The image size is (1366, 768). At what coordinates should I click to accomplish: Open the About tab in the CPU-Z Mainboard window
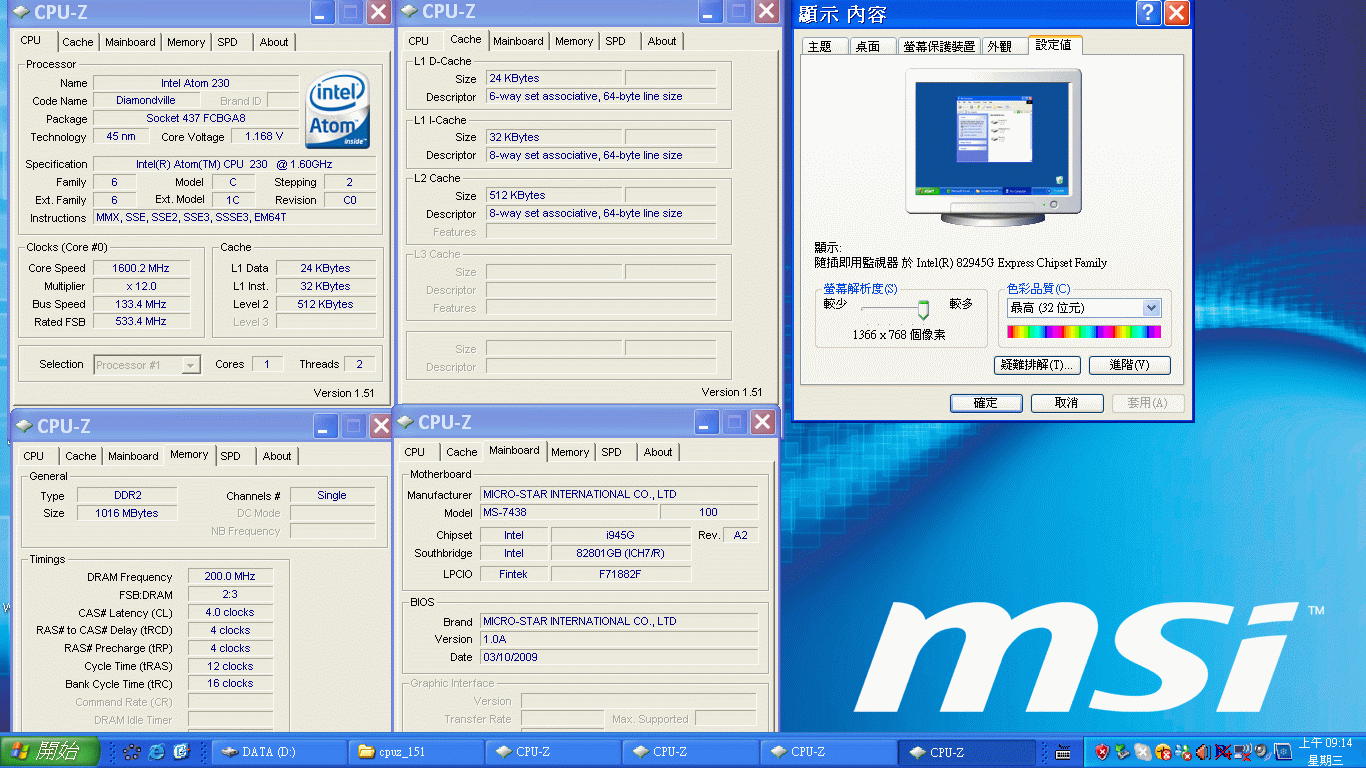658,452
